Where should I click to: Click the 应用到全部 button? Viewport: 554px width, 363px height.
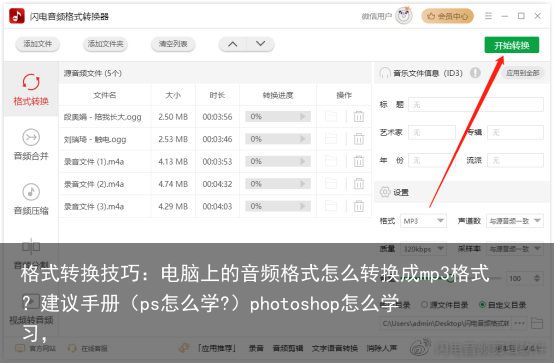pos(523,73)
